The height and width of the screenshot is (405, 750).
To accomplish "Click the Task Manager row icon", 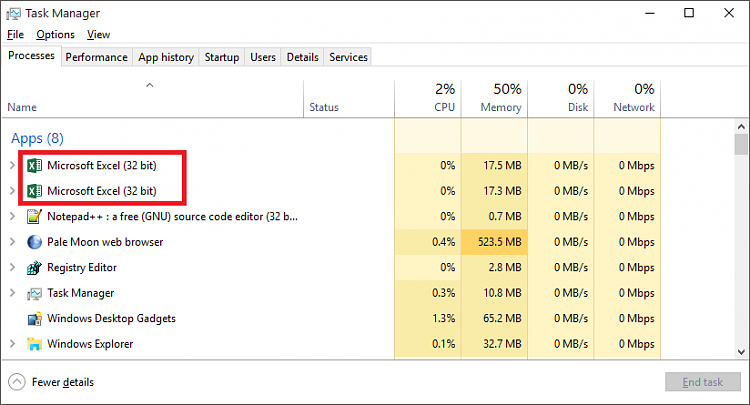I will tap(34, 293).
